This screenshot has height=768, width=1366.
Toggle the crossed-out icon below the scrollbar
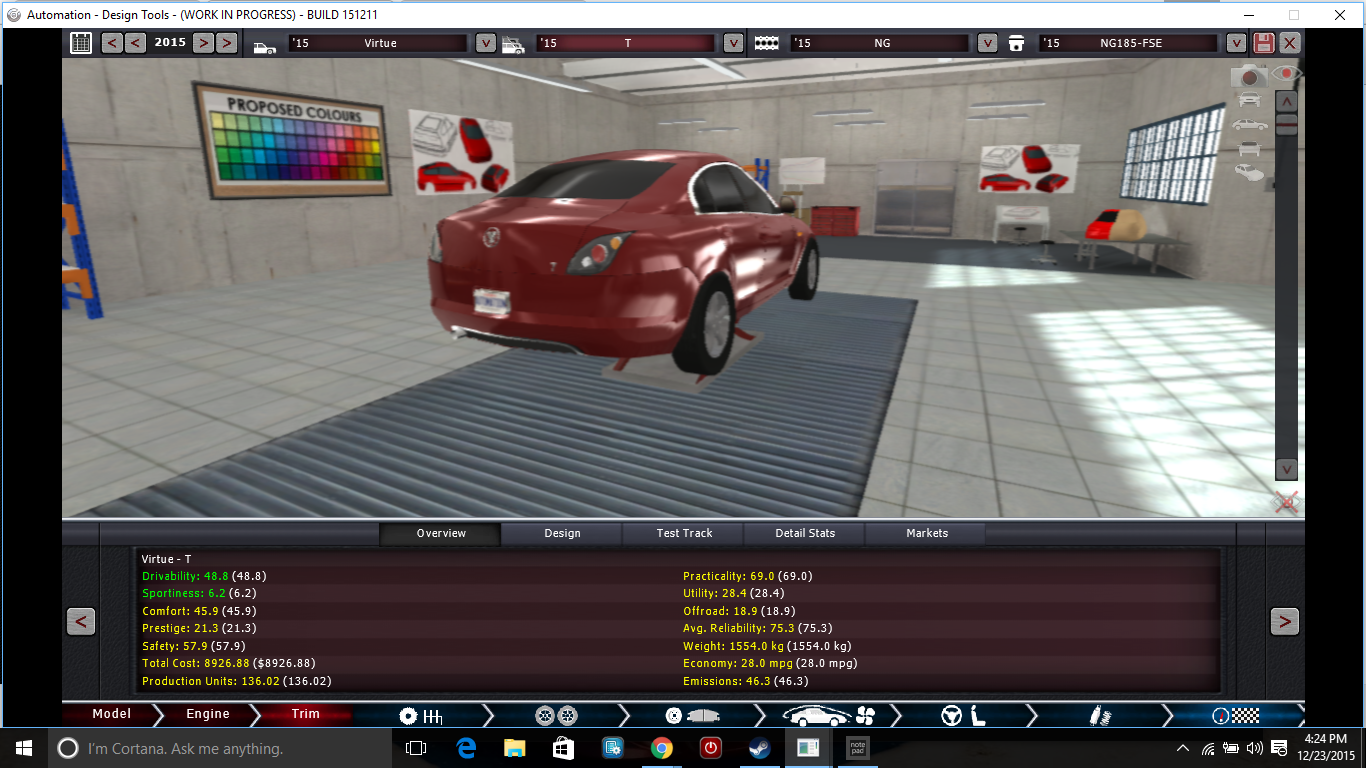pos(1287,502)
